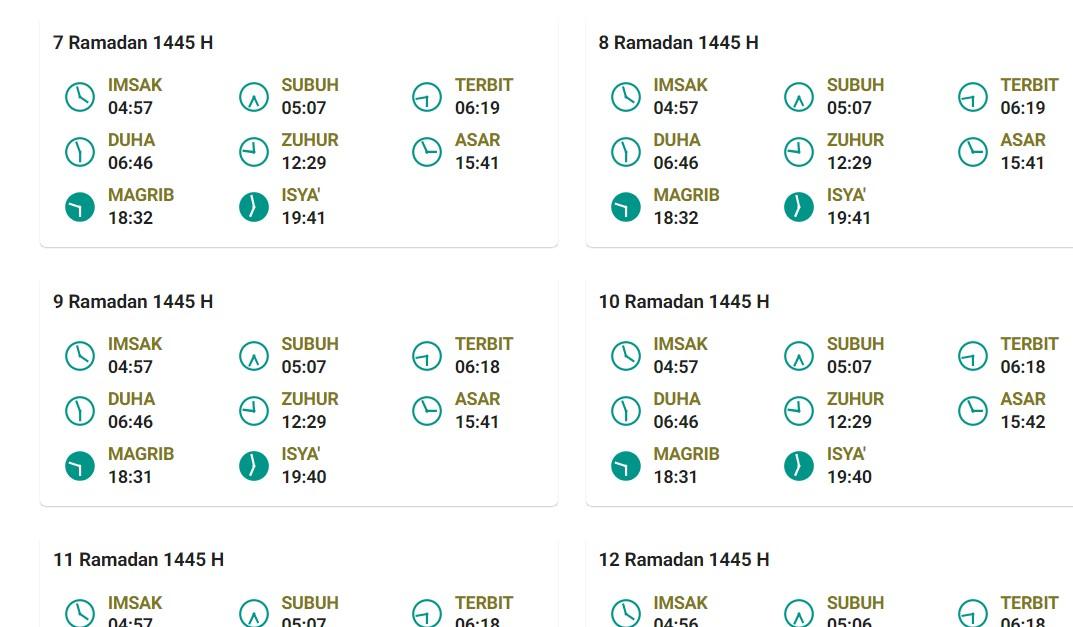Click the Imsak clock icon for 7 Ramadan
This screenshot has height=627, width=1073.
coord(80,97)
